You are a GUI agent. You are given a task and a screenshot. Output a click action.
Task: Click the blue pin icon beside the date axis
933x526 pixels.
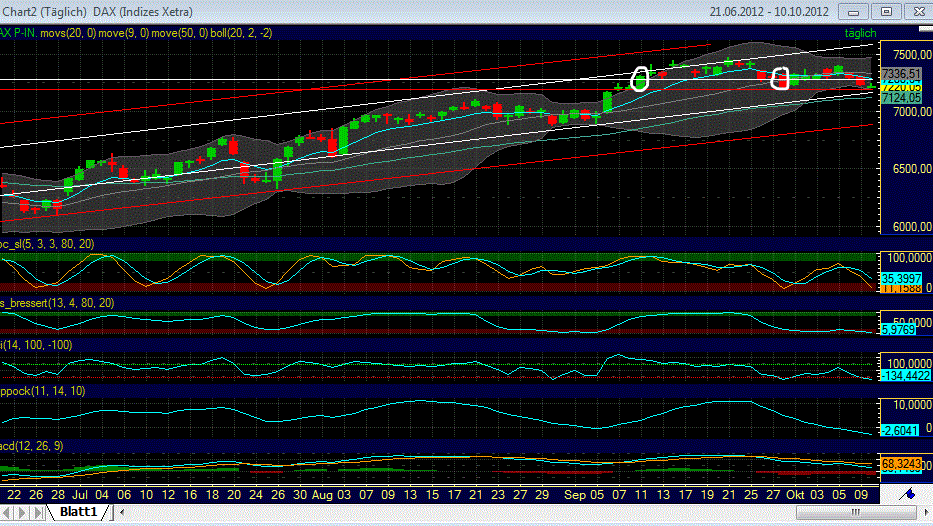click(x=907, y=494)
